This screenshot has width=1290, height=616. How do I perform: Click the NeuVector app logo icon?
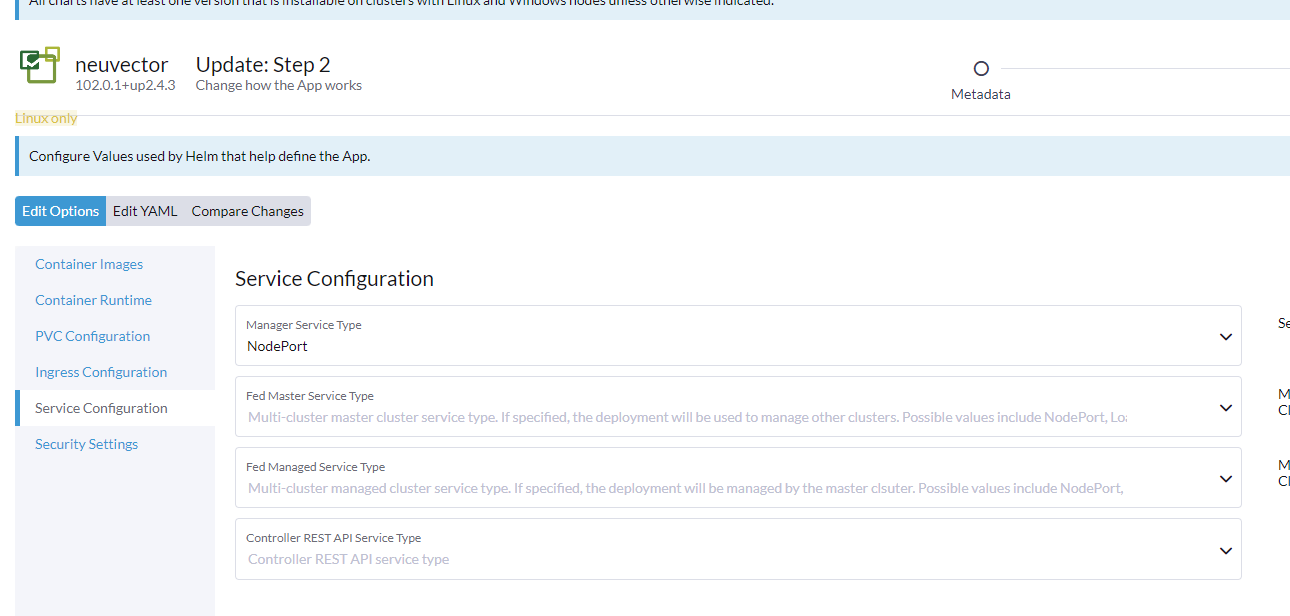(39, 64)
